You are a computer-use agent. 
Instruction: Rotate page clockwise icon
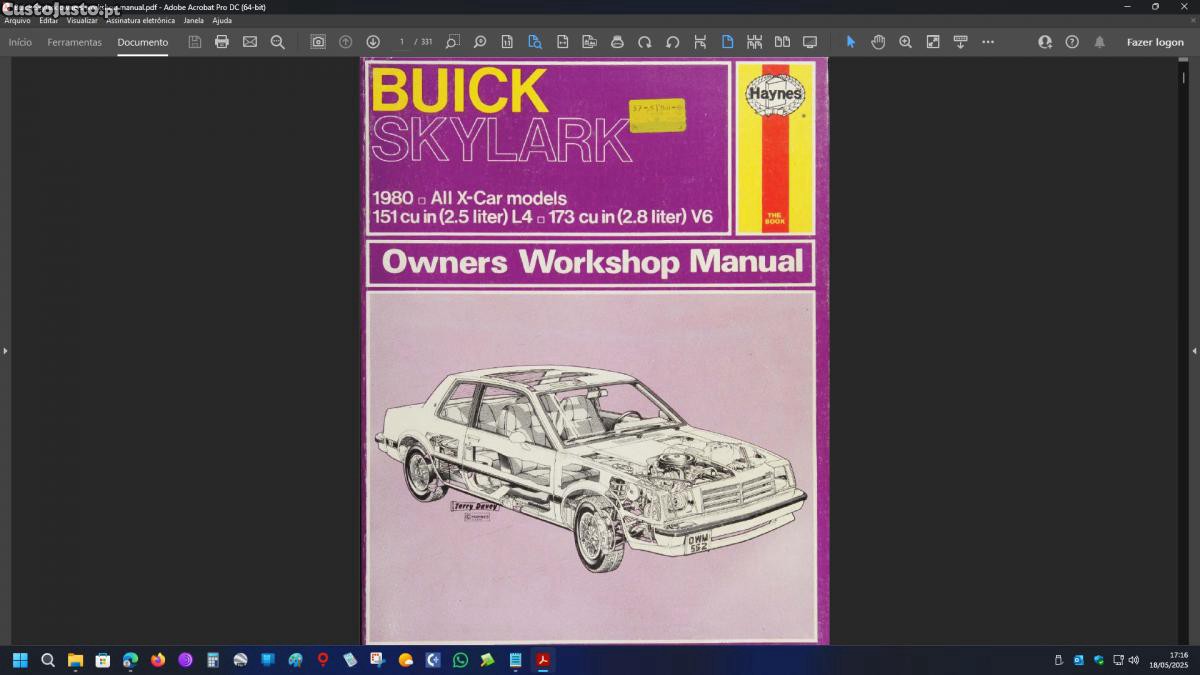tap(645, 42)
